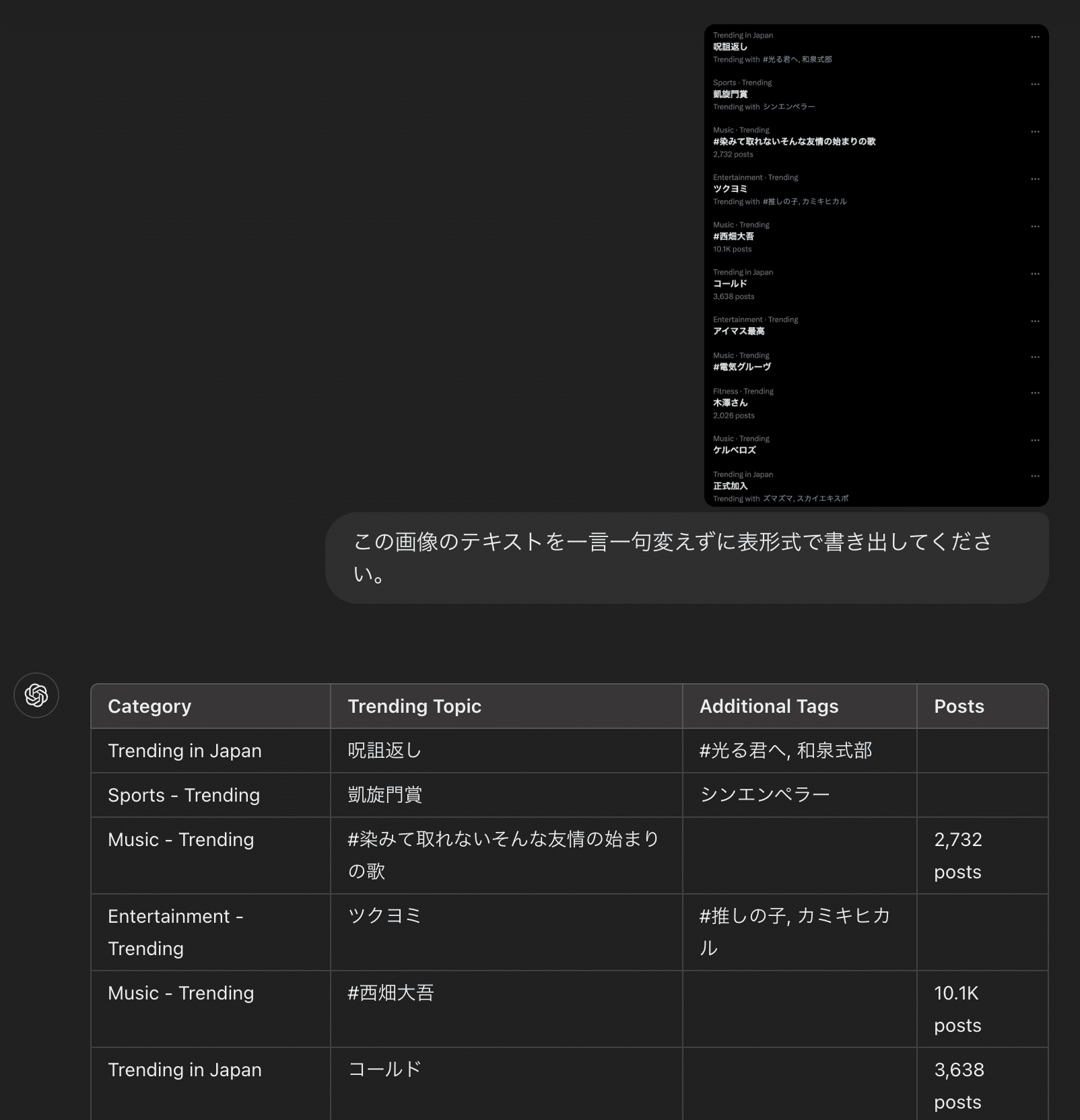Click the 凱旋門賞 cell in the table

384,795
